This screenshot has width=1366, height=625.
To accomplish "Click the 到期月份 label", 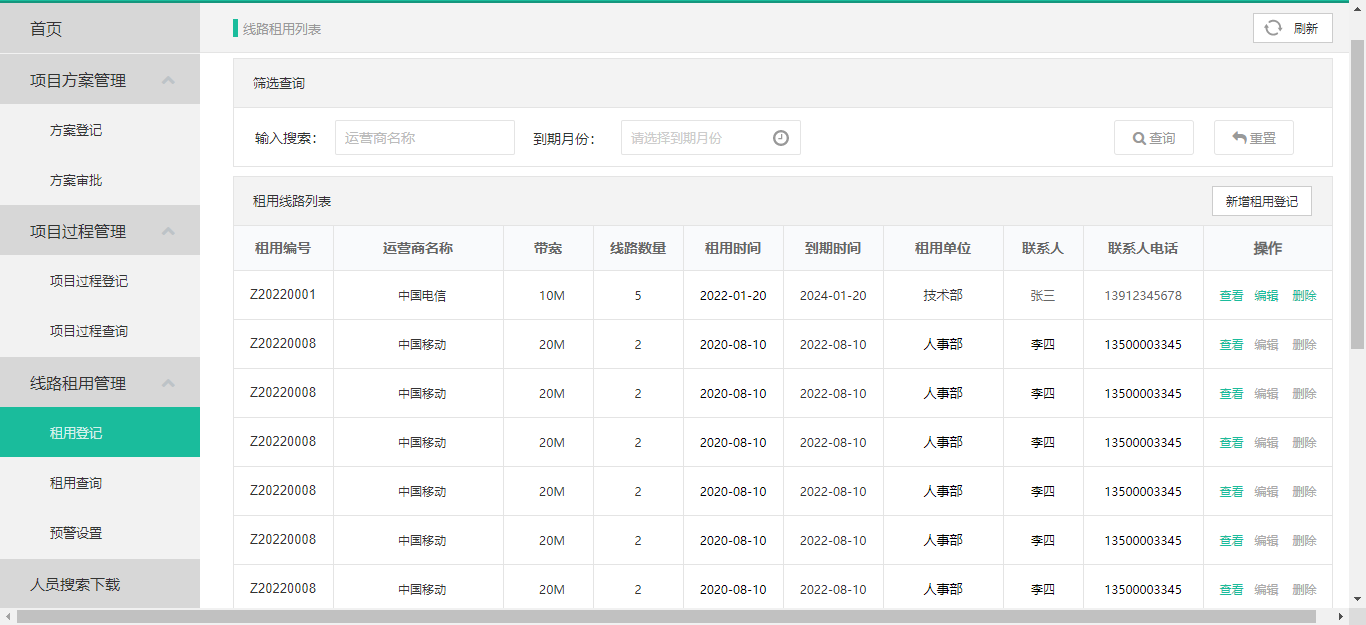I will pyautogui.click(x=564, y=138).
